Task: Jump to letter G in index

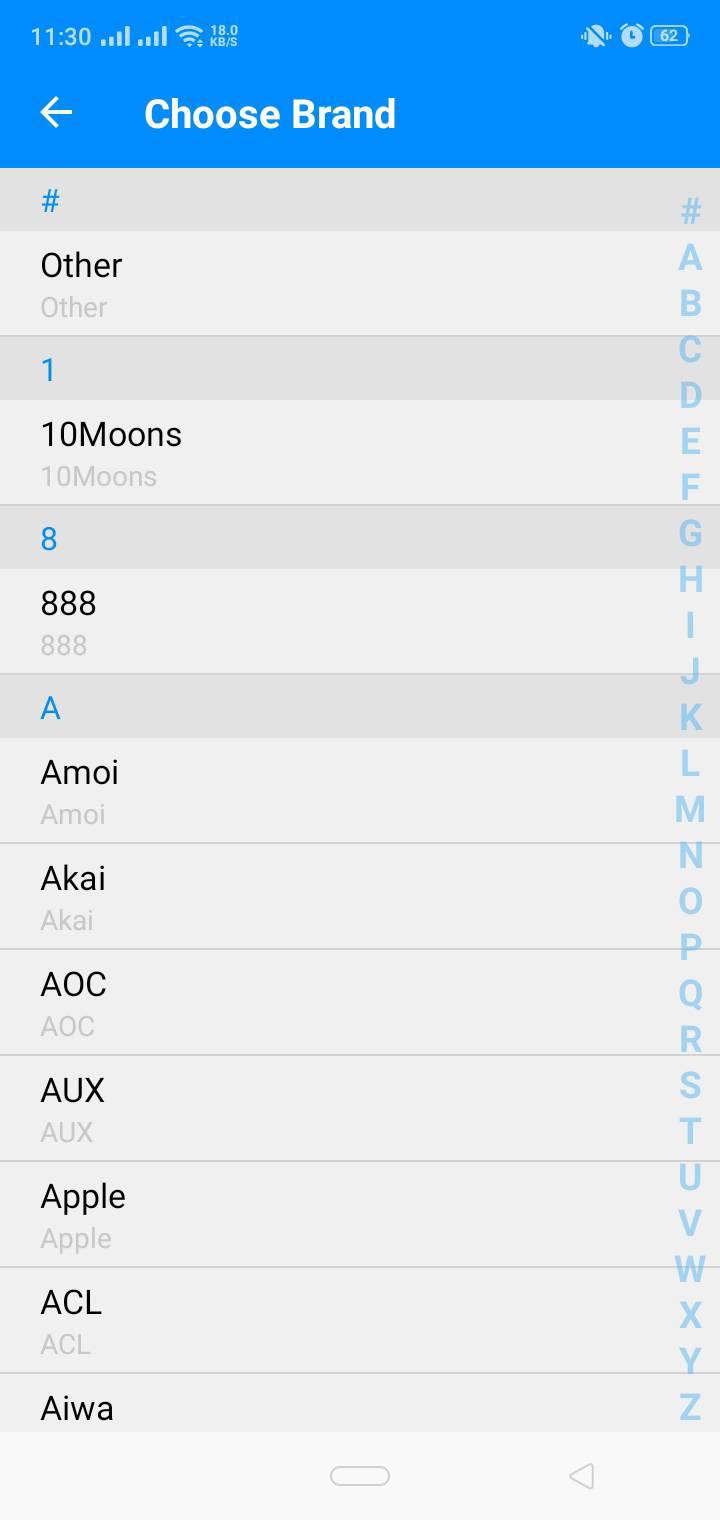Action: pyautogui.click(x=690, y=533)
